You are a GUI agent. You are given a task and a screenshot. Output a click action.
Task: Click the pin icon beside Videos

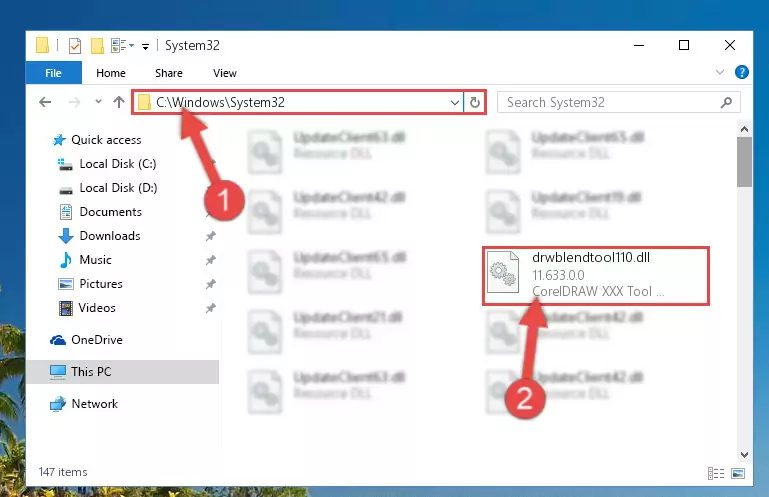pos(210,308)
